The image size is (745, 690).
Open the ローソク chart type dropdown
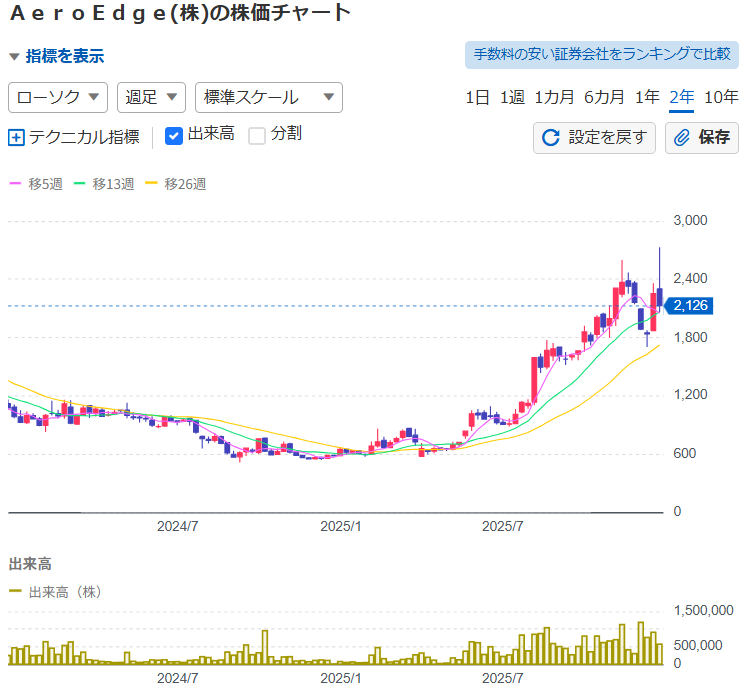point(58,97)
